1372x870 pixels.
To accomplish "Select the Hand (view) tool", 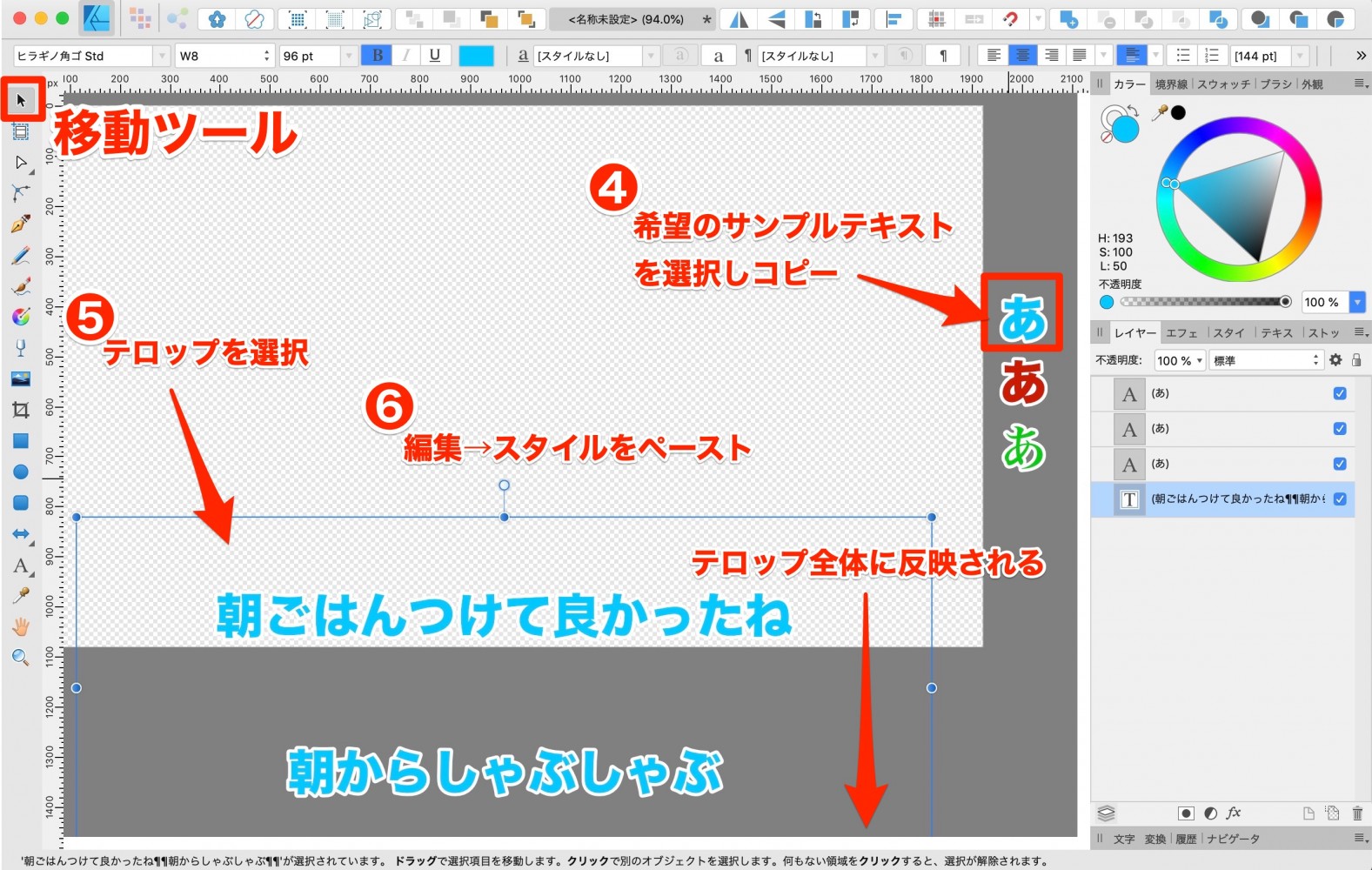I will click(21, 626).
